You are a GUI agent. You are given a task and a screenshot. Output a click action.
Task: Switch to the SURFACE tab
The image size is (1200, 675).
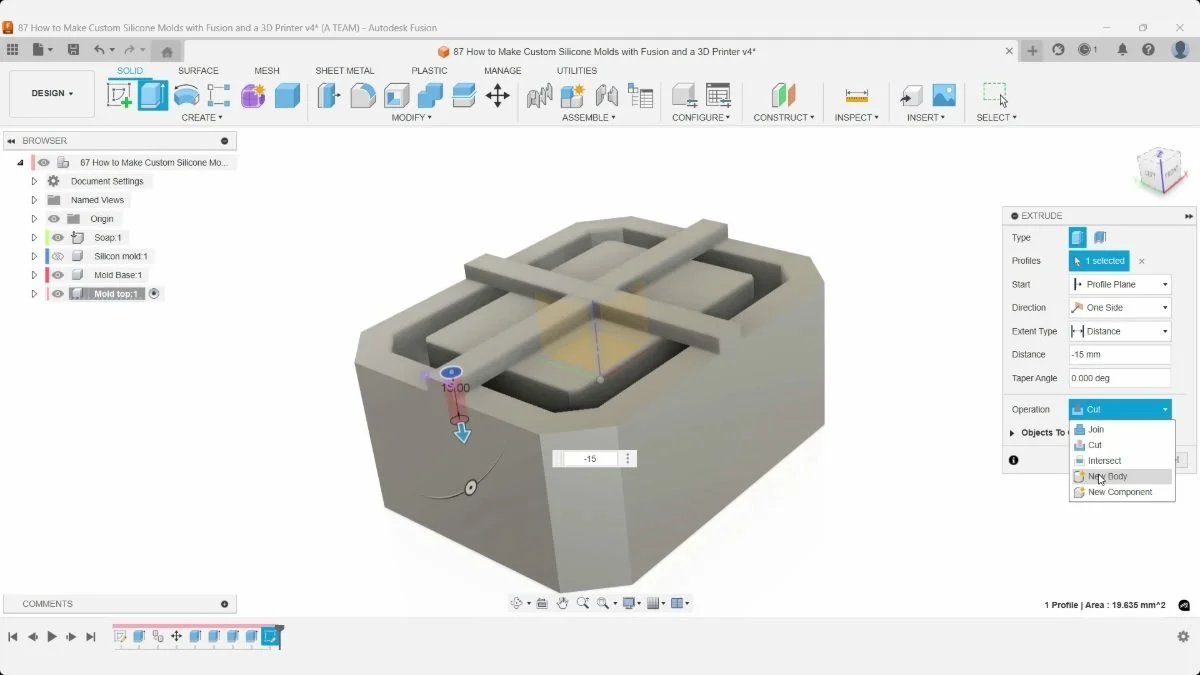click(x=198, y=71)
